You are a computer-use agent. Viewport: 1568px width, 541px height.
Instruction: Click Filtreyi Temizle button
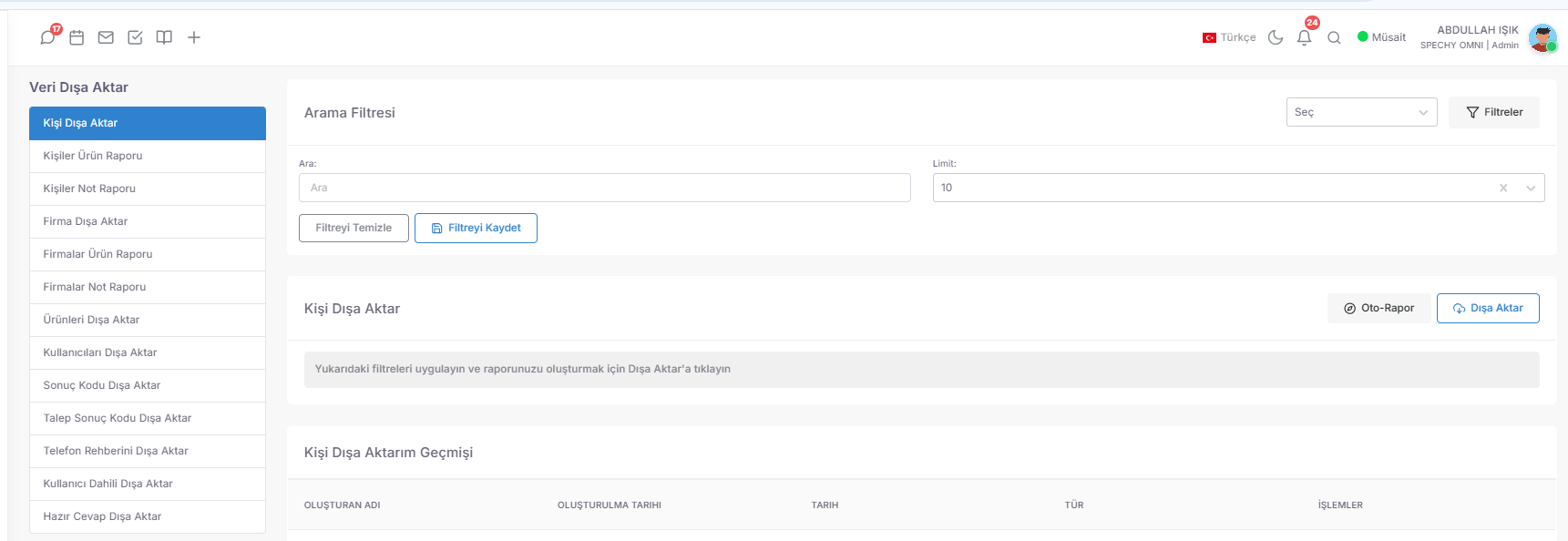coord(354,228)
